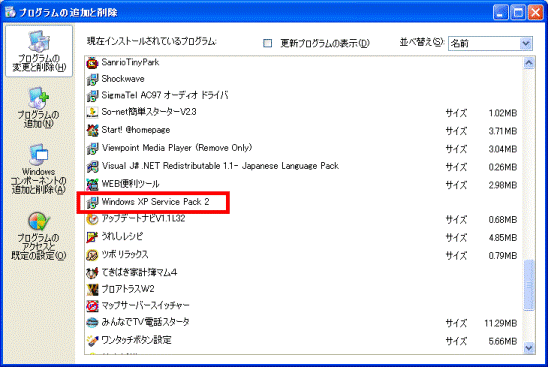Select SigmaTel AC97 オーディオ ドライバ entry

[x=165, y=95]
